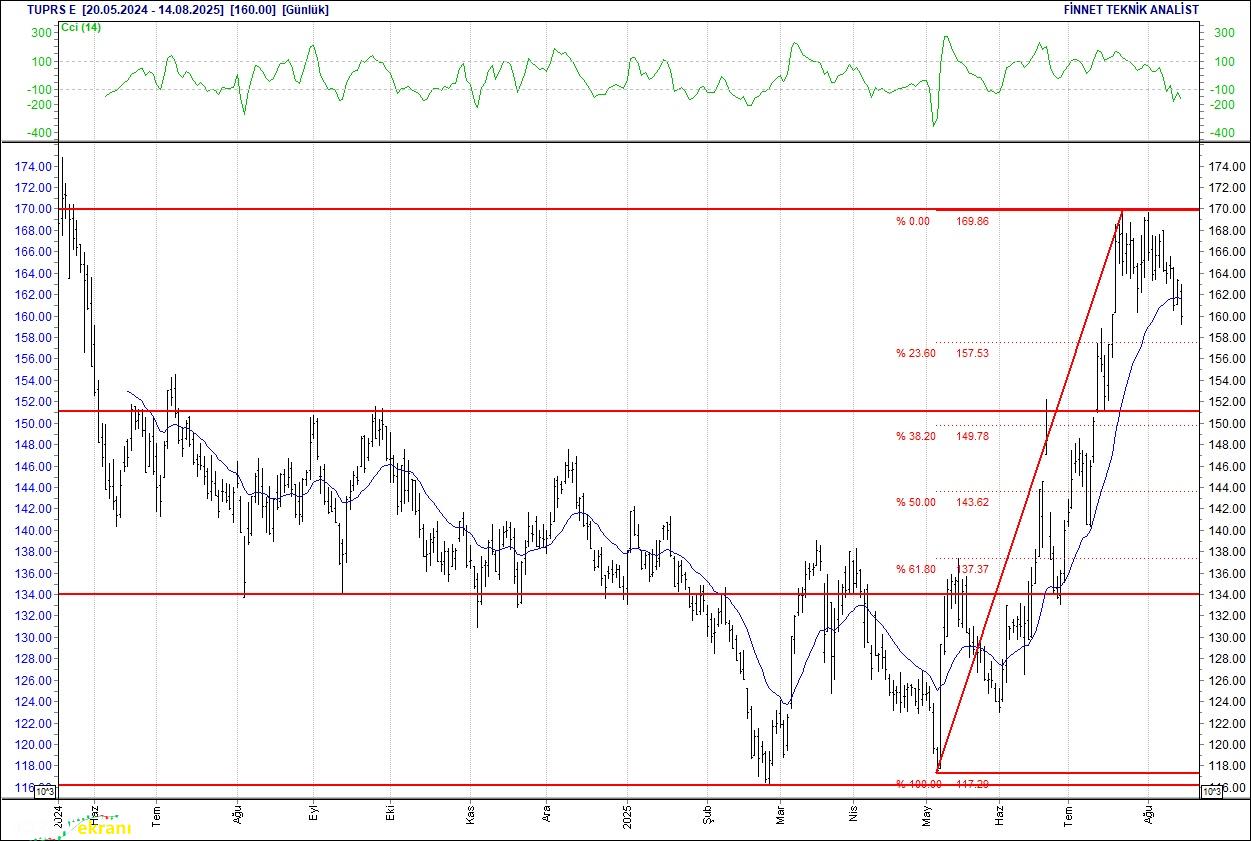
Task: Click the 2025 year label on time axis
Action: 627,815
